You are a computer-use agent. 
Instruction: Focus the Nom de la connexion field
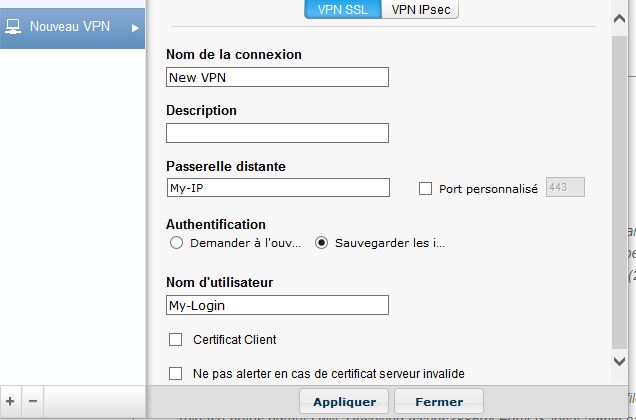[277, 77]
